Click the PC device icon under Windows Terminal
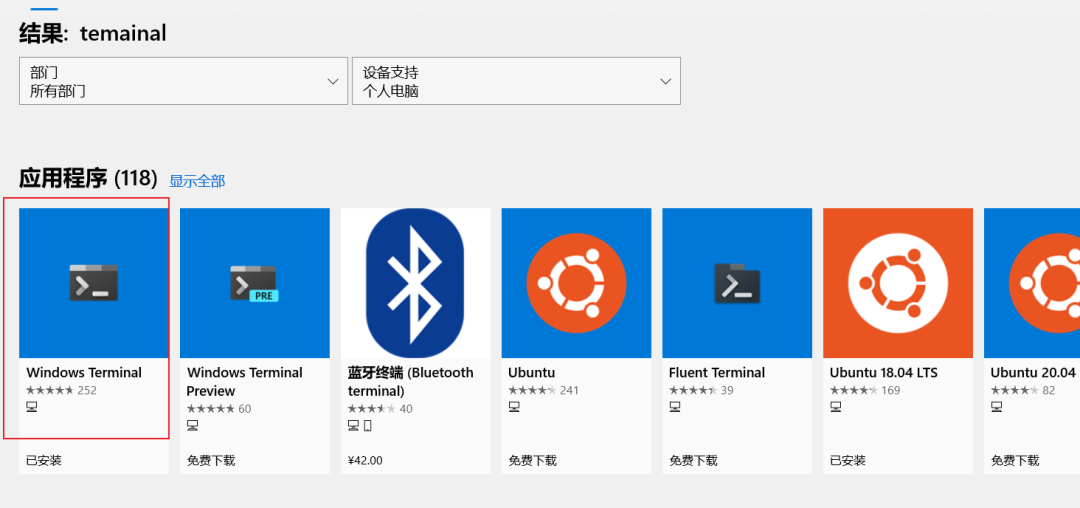Viewport: 1080px width, 508px height. click(32, 408)
